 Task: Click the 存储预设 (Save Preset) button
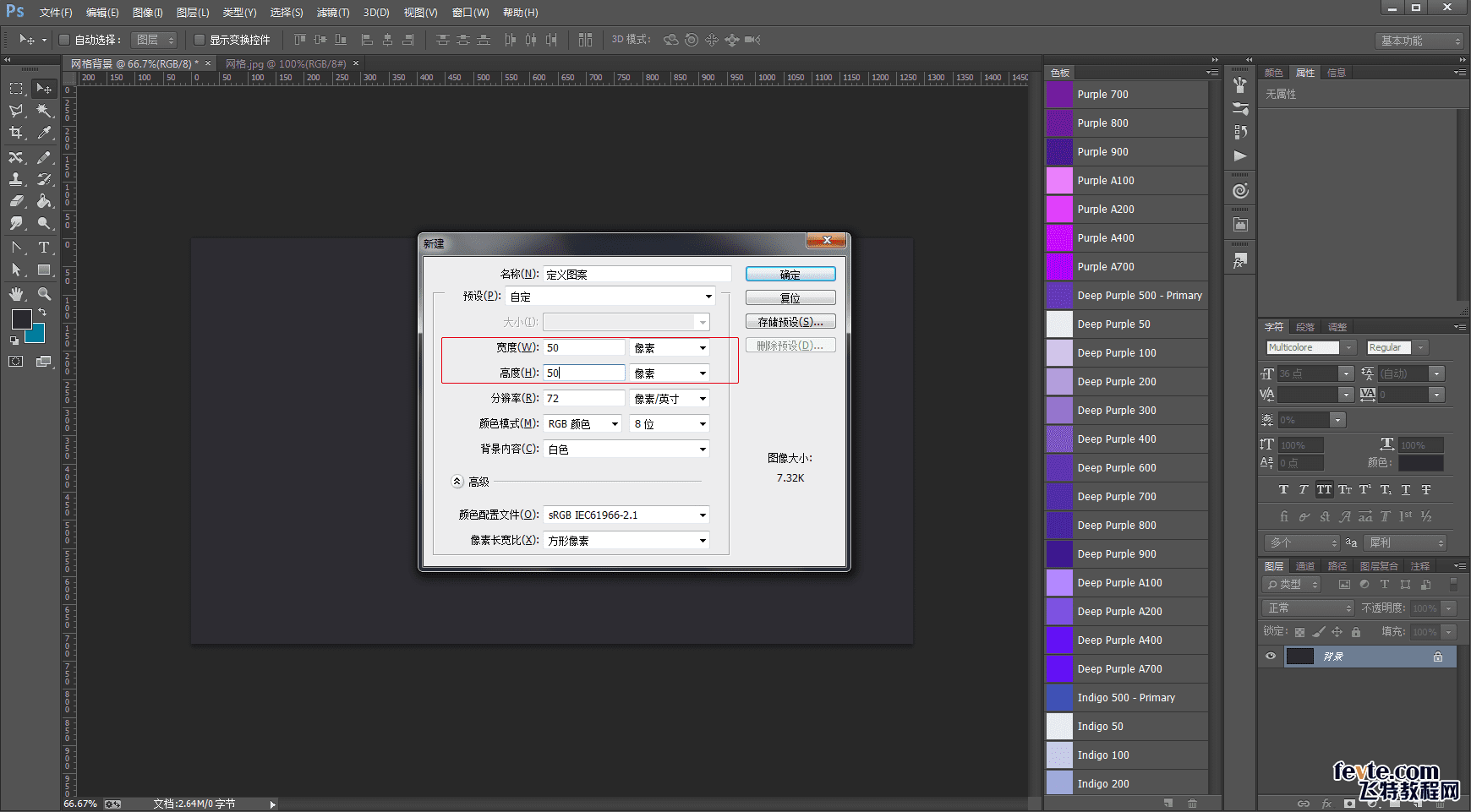790,322
